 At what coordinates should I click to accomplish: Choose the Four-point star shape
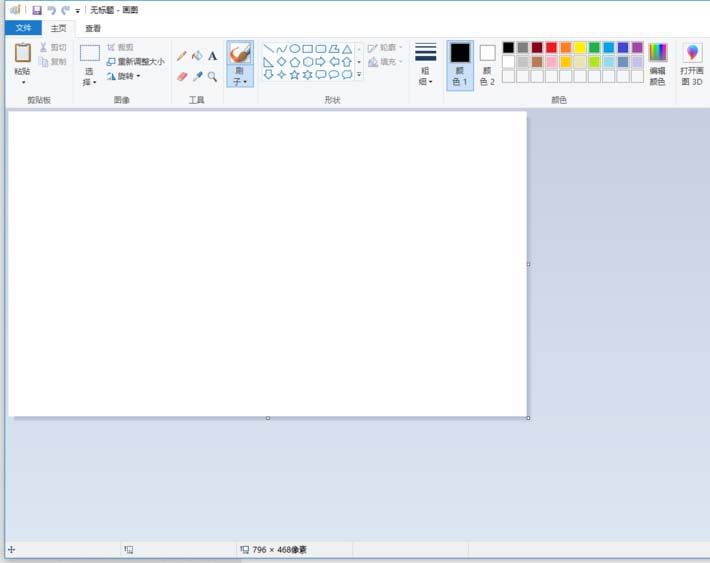click(282, 75)
